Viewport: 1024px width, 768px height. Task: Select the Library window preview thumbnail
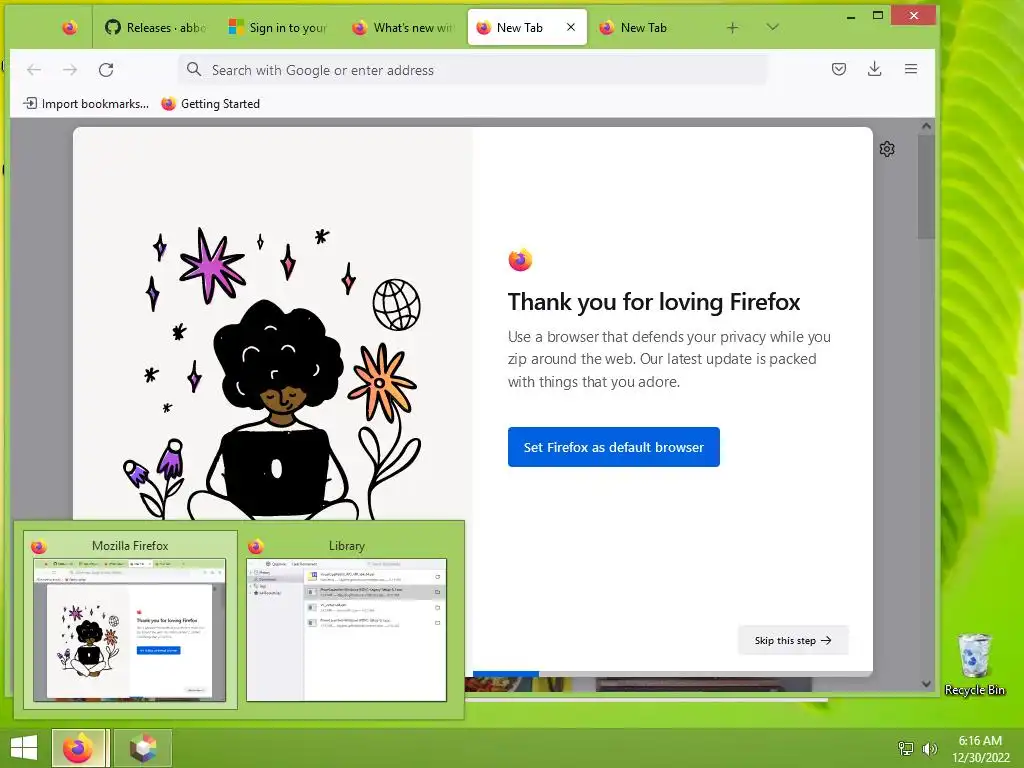coord(346,620)
